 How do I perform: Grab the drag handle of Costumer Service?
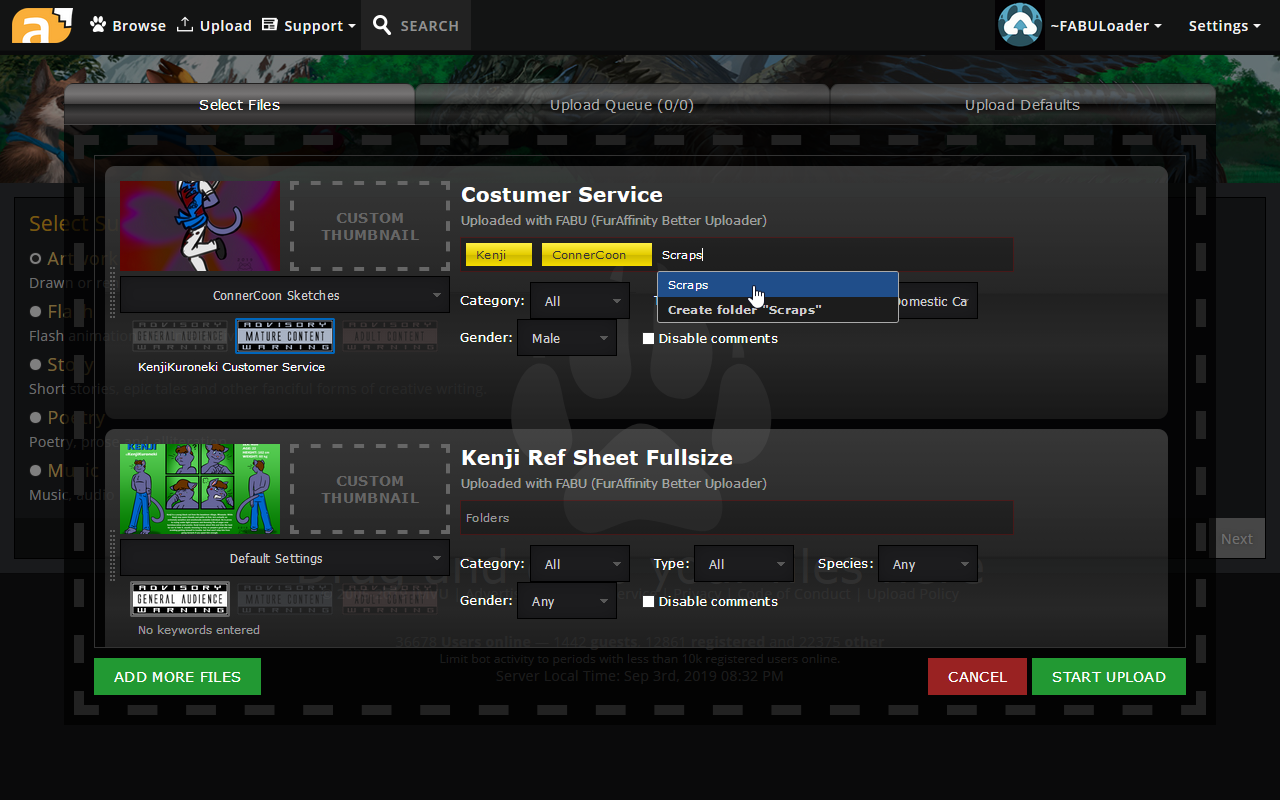112,291
